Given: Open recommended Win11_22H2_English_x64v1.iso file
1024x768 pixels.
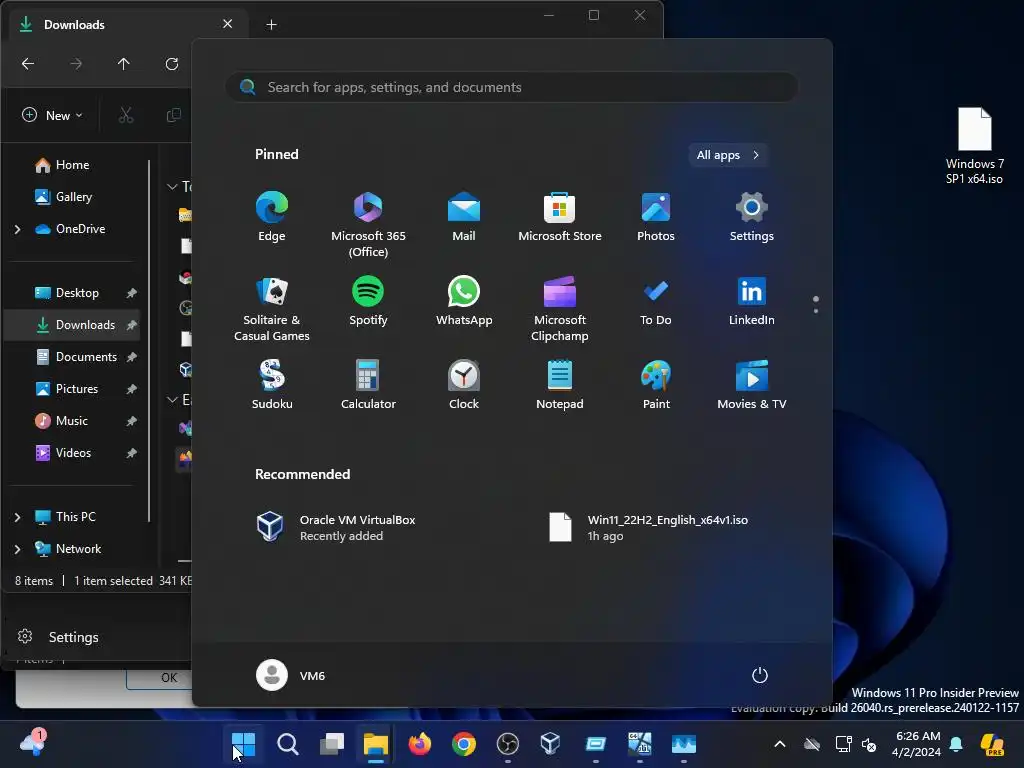Looking at the screenshot, I should (648, 527).
